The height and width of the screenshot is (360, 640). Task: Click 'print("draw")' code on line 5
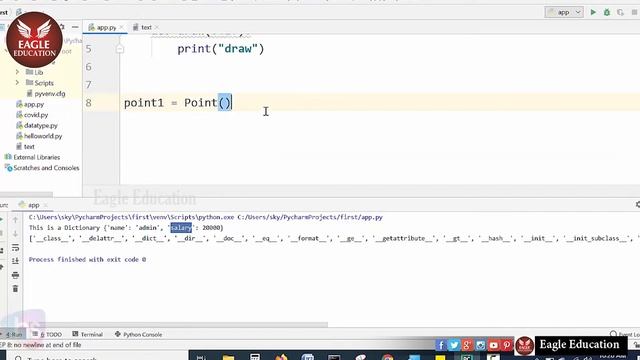point(221,49)
